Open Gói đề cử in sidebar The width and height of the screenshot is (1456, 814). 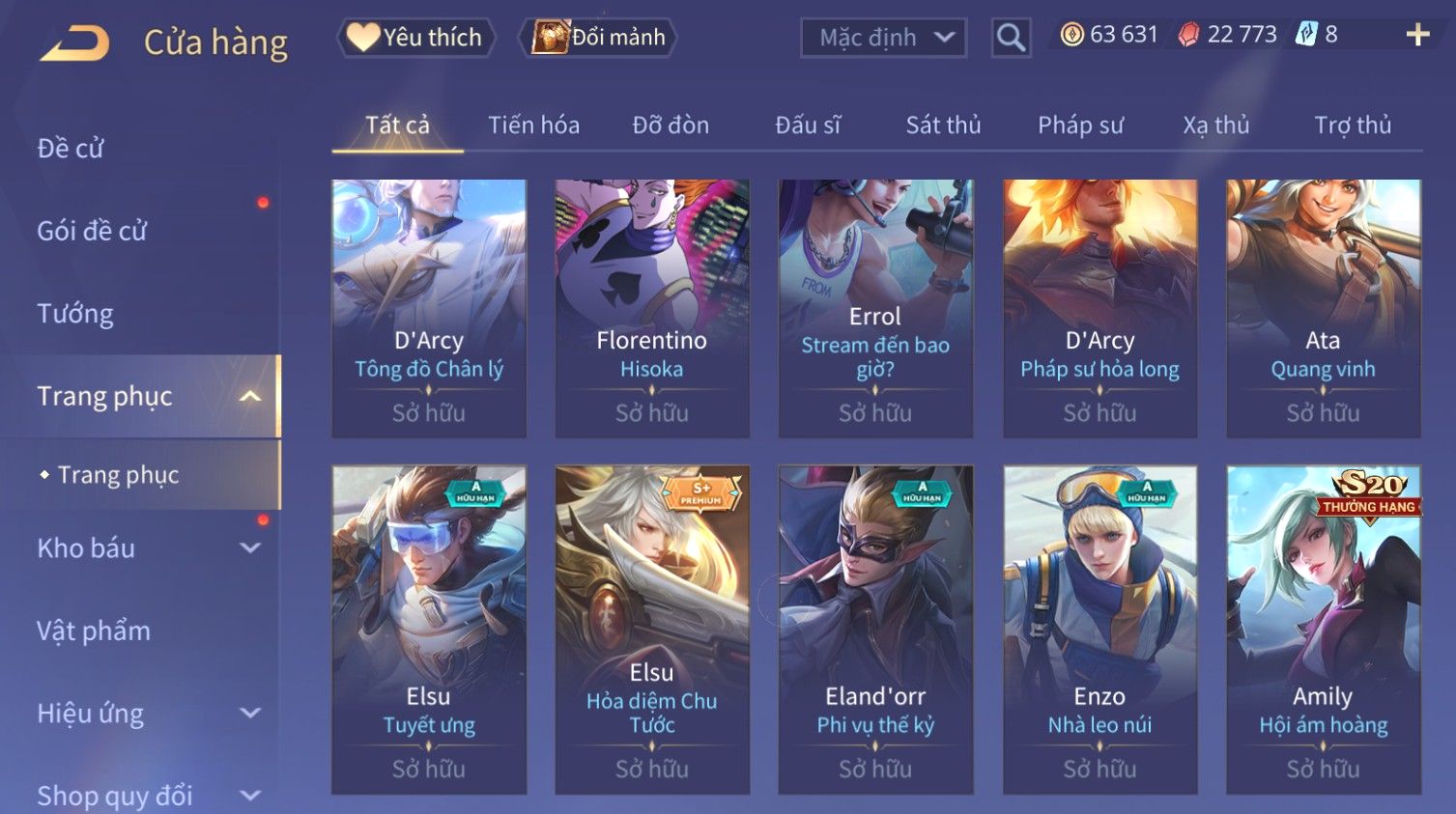point(92,231)
